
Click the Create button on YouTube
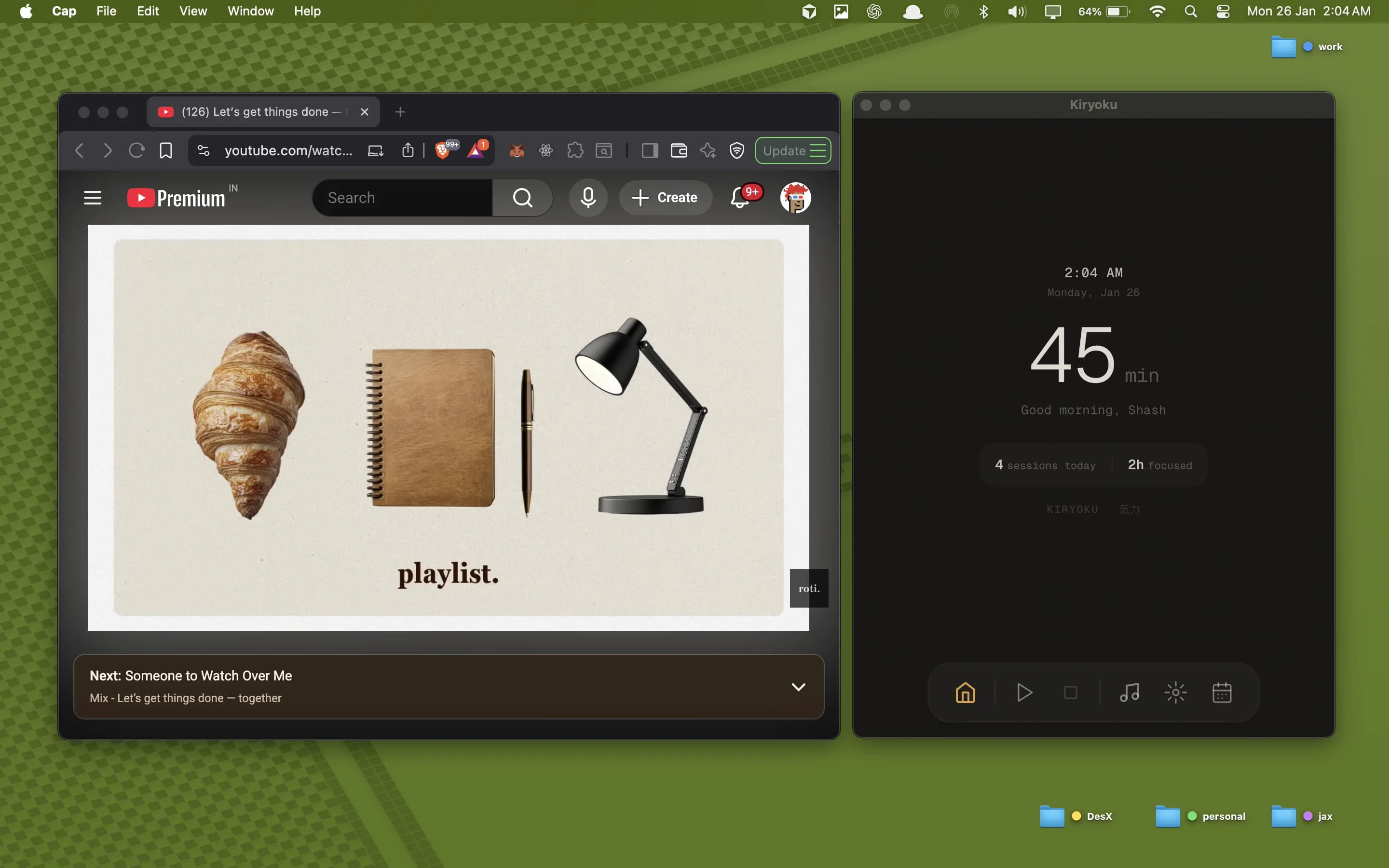[x=665, y=198]
